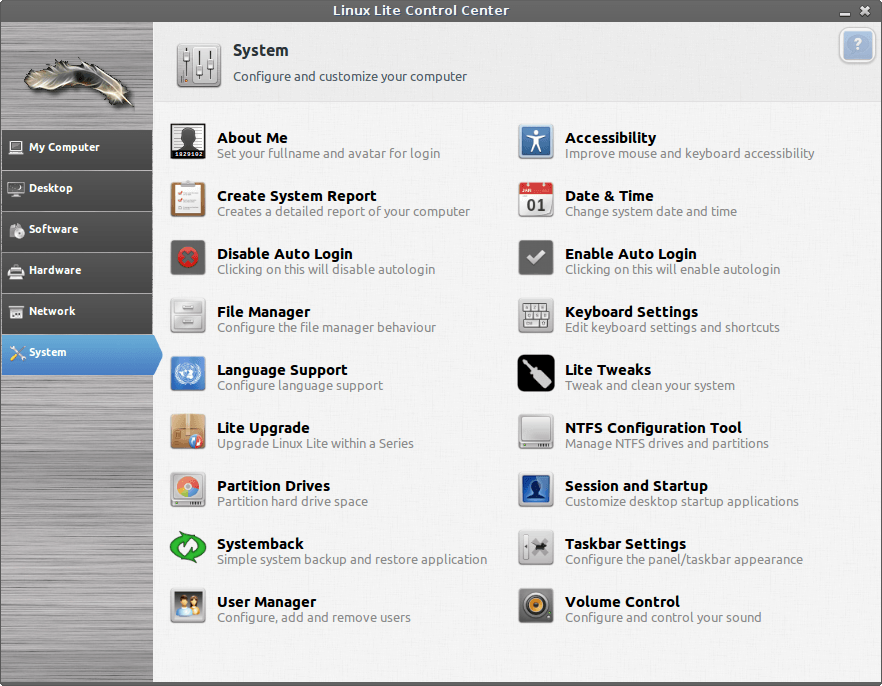The height and width of the screenshot is (686, 882).
Task: Click the Lite Tweaks screwdriver icon
Action: click(x=536, y=373)
